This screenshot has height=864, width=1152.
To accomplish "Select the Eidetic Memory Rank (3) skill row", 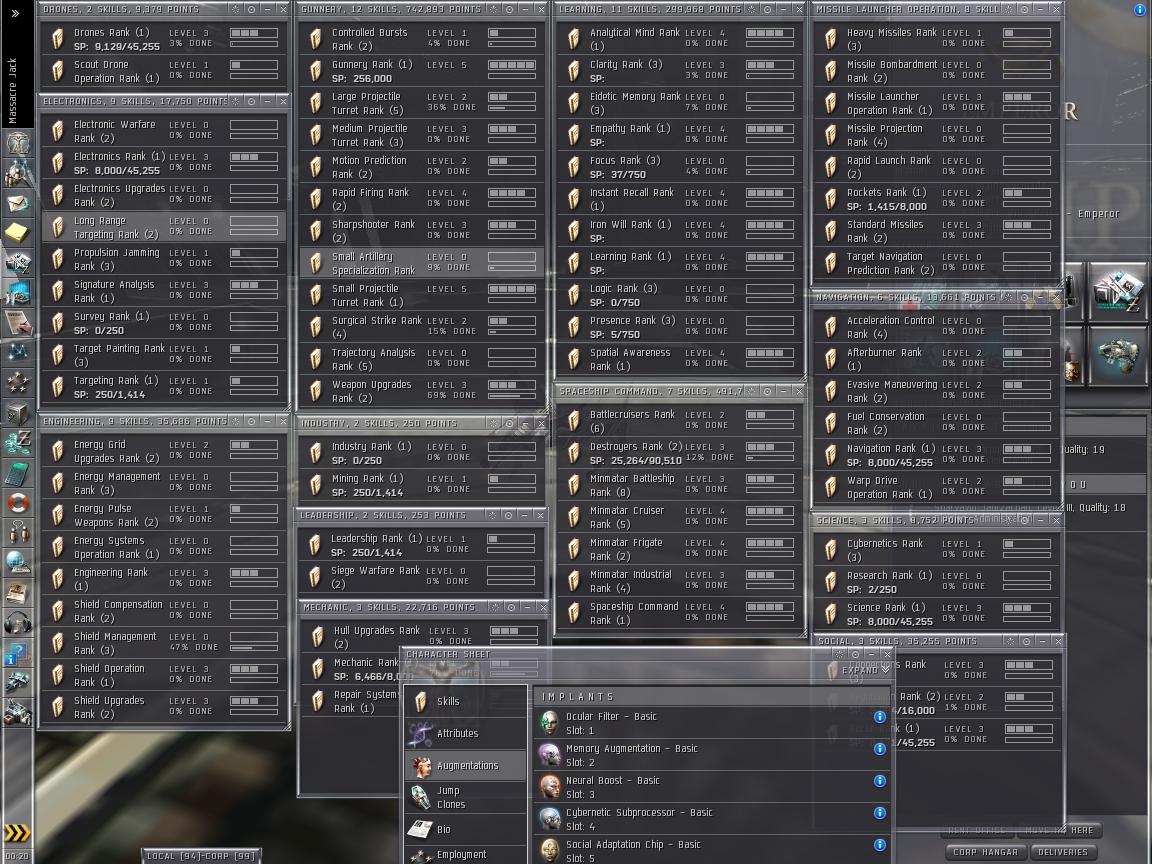I will [679, 103].
